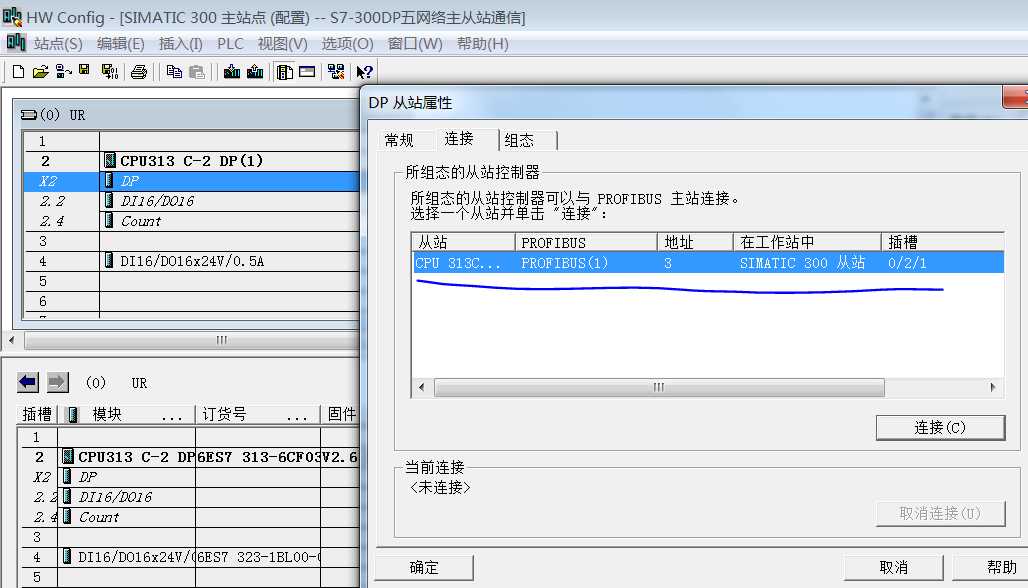Click the 在工作站中 column header
Image resolution: width=1028 pixels, height=588 pixels.
click(x=807, y=242)
